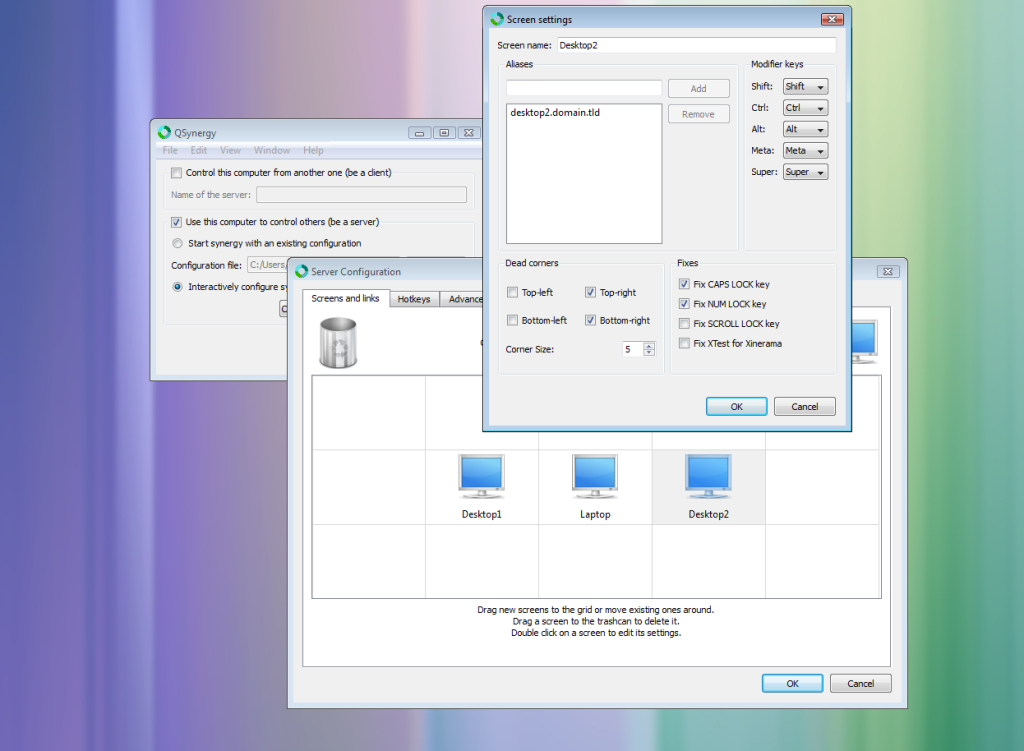This screenshot has width=1024, height=751.
Task: Click the Synergy logo in Screen settings title
Action: point(497,19)
